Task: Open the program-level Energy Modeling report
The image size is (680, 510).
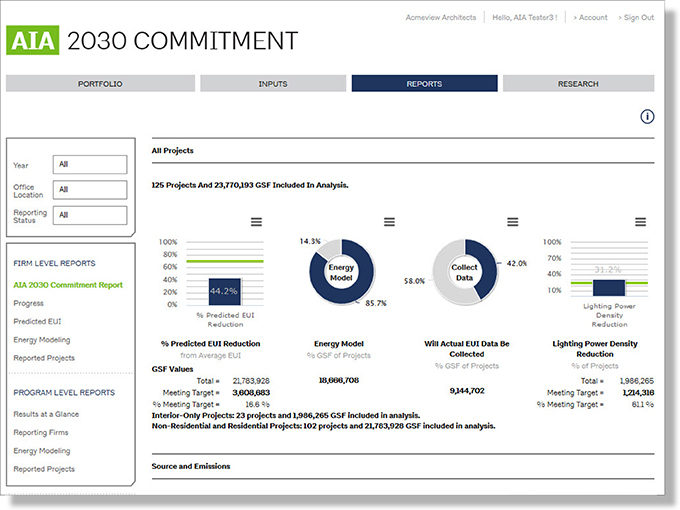Action: (42, 451)
